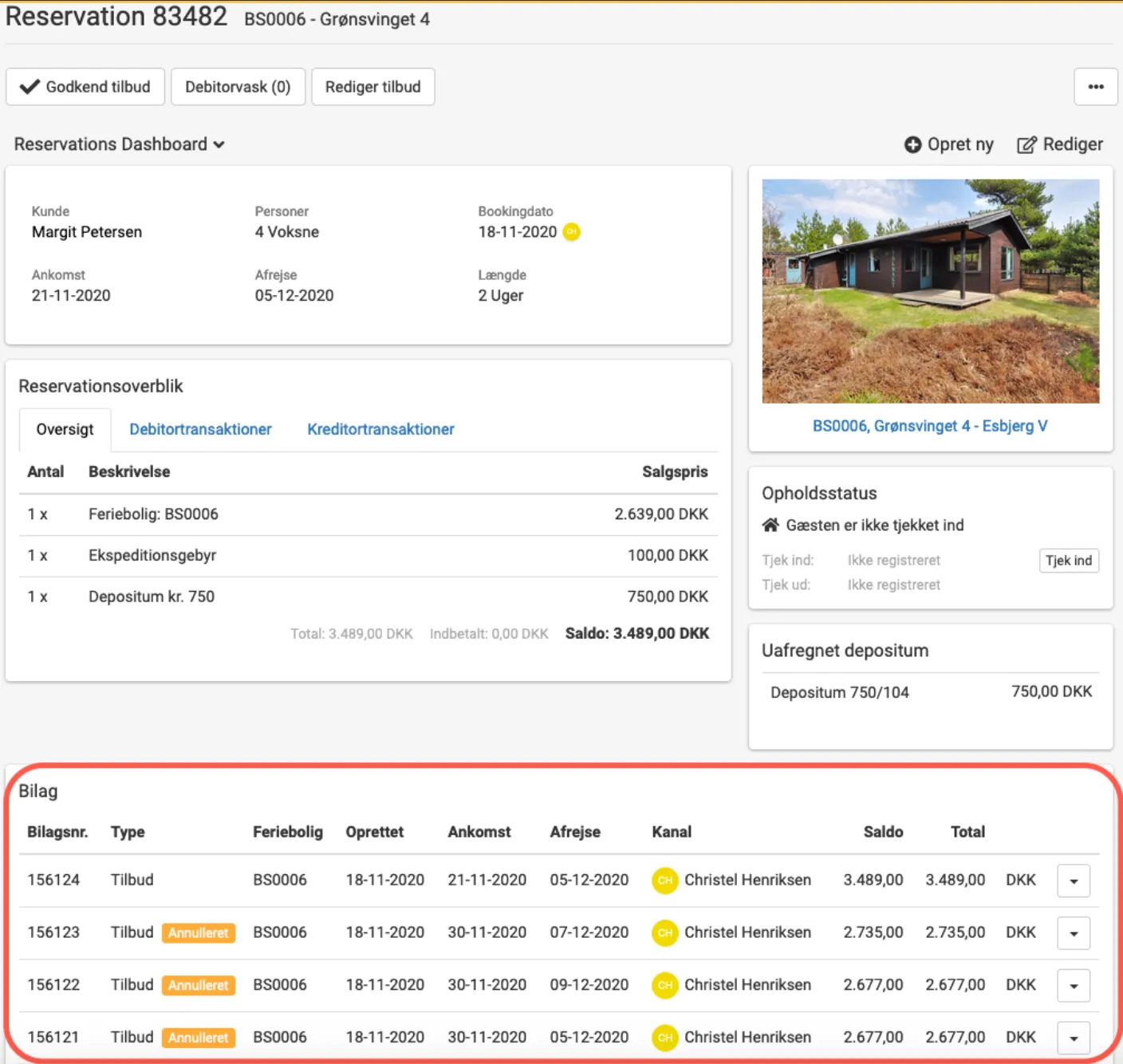
Task: Switch to the Kreditortransaktioner tab
Action: pyautogui.click(x=380, y=429)
